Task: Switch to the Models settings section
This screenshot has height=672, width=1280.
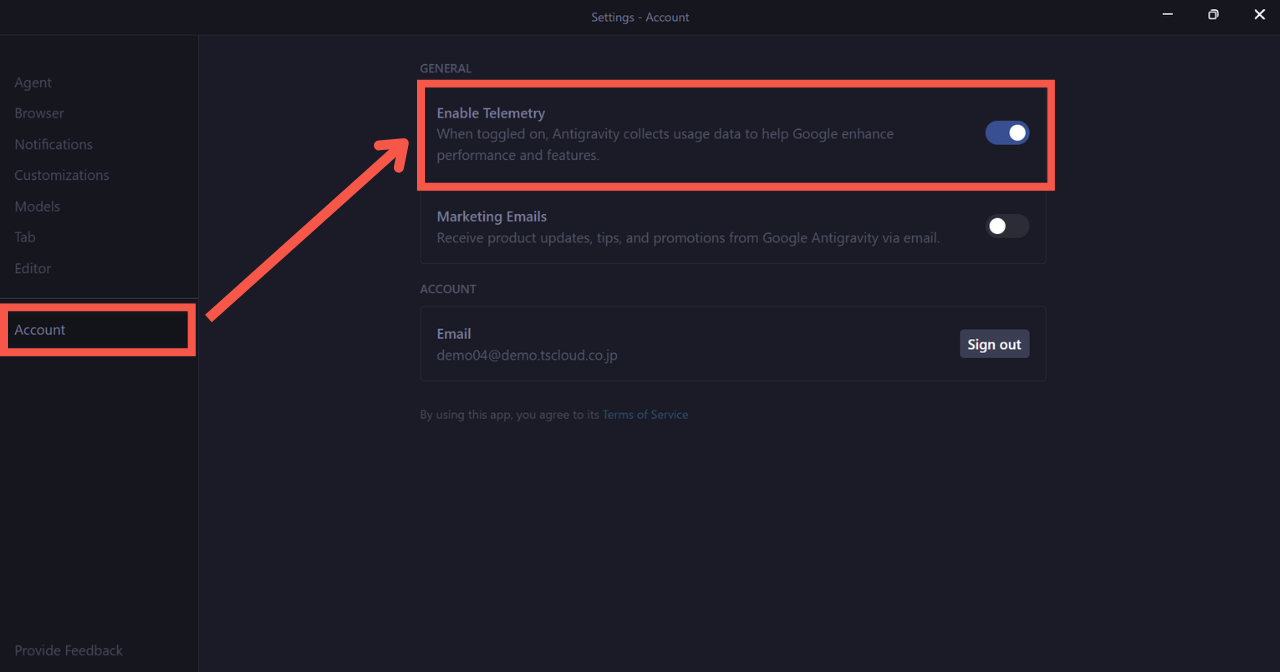Action: tap(37, 207)
